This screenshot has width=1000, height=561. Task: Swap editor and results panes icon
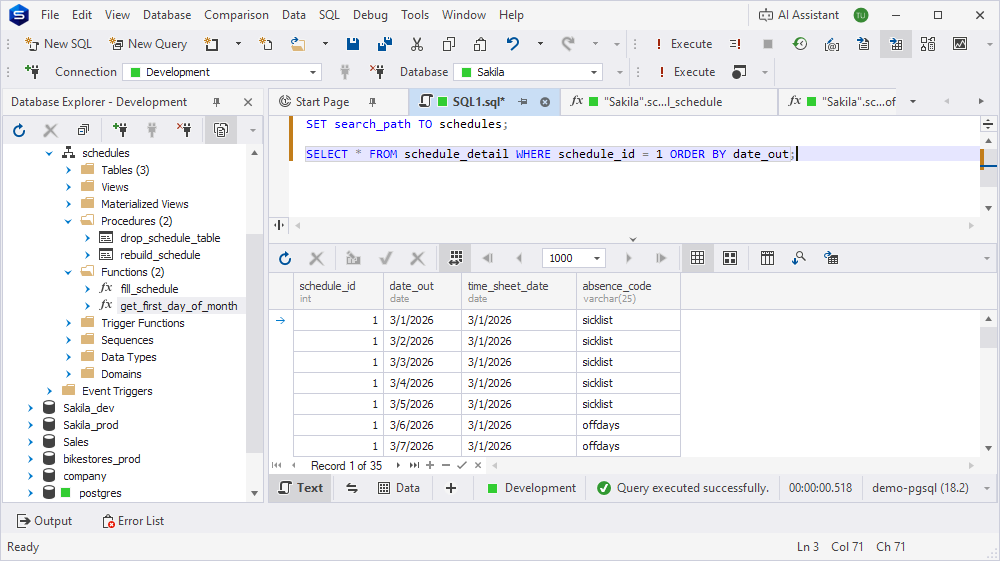(351, 488)
